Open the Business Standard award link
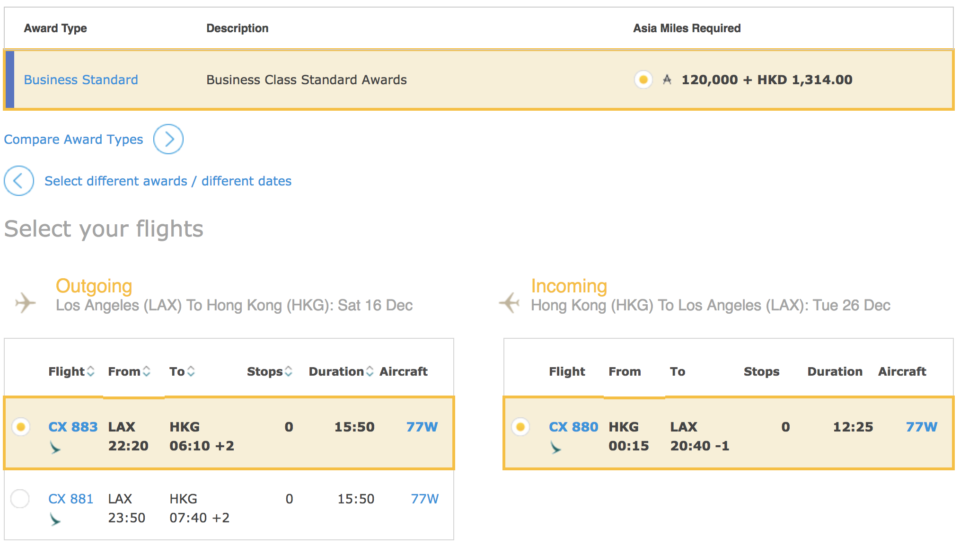 [x=81, y=80]
